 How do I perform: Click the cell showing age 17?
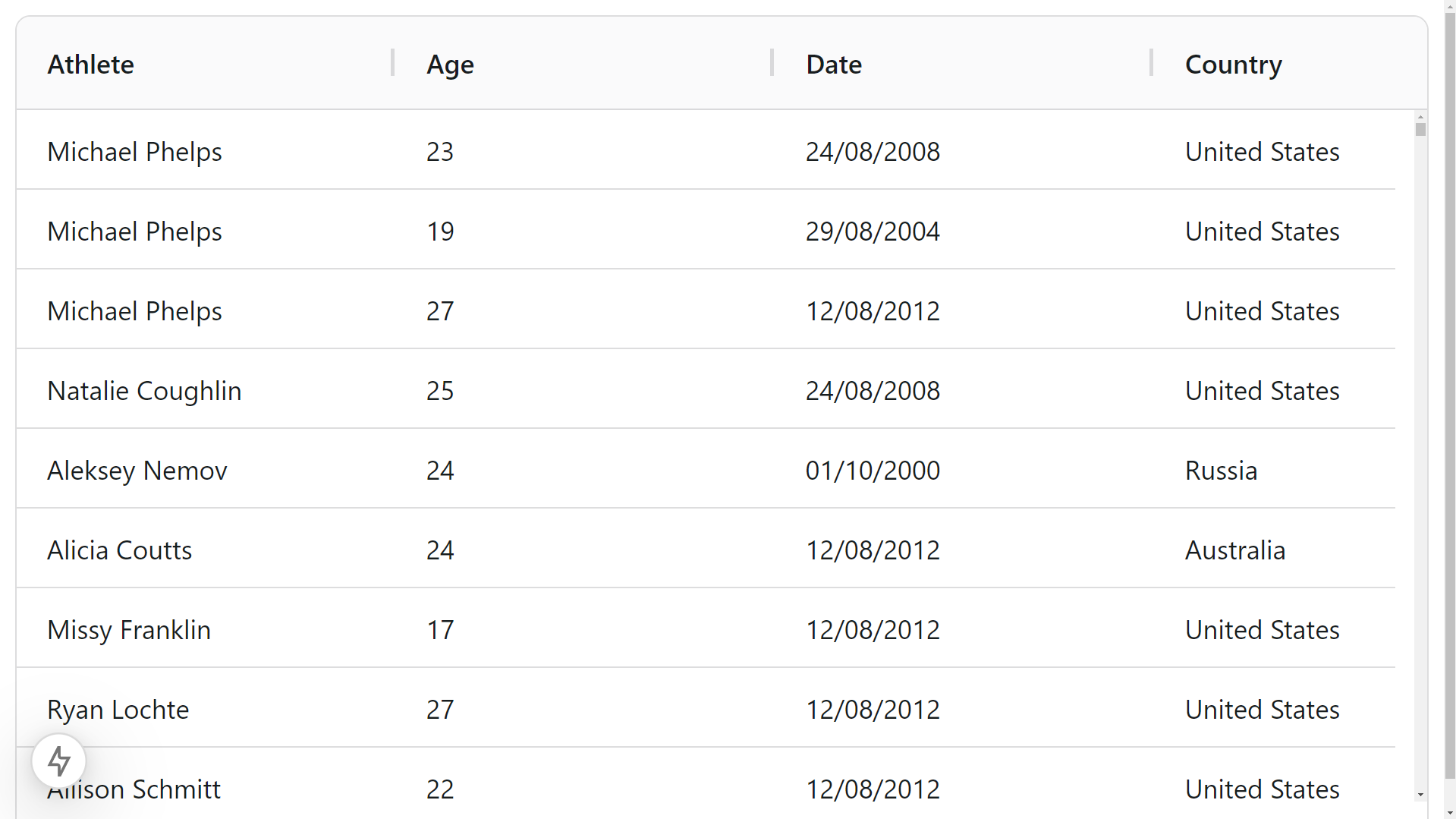point(440,629)
